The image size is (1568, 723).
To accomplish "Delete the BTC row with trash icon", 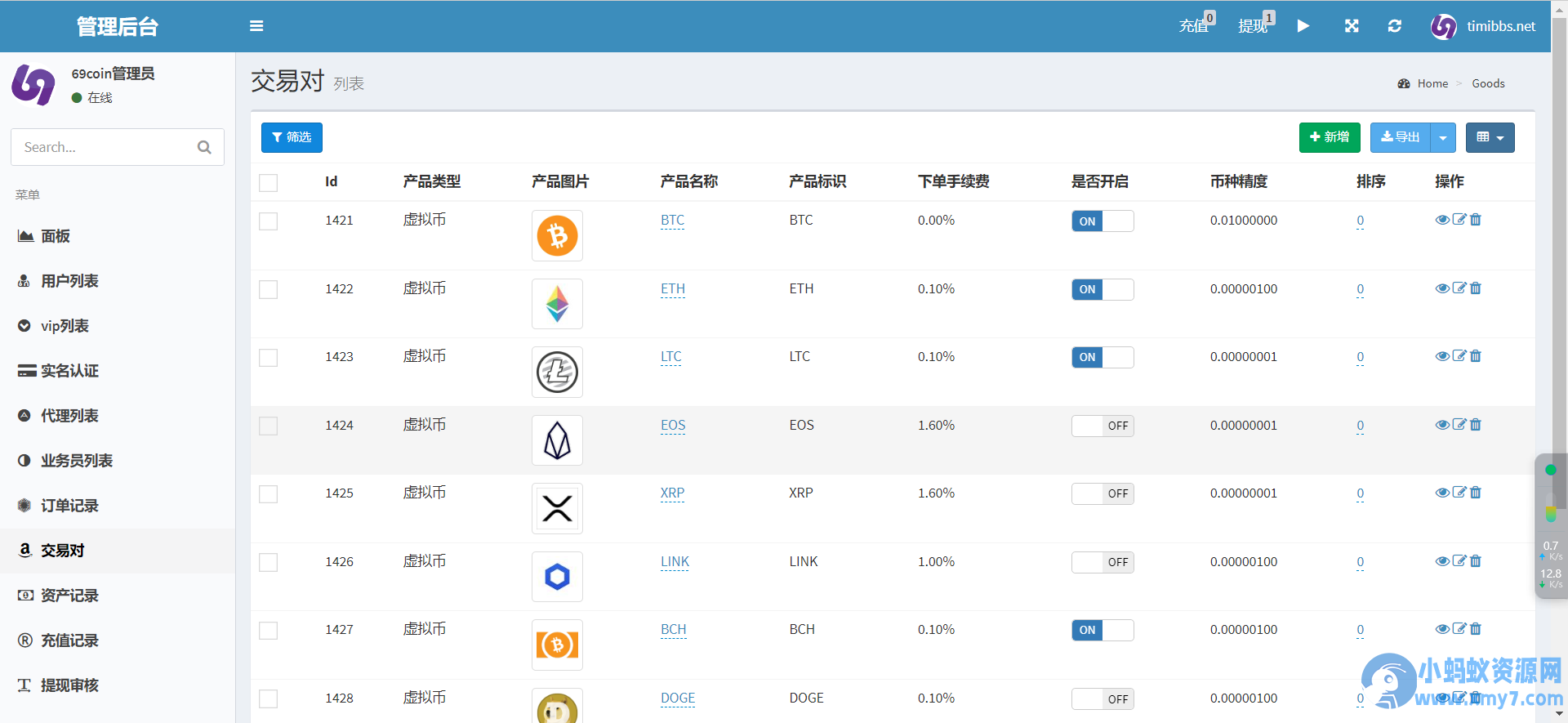I will coord(1476,220).
